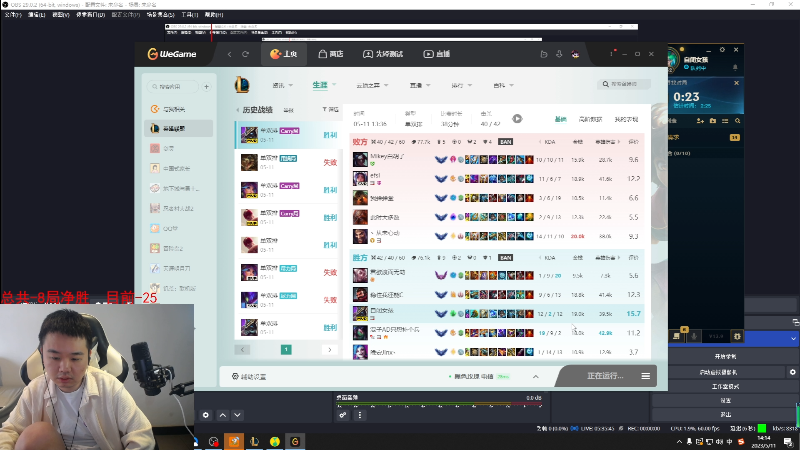Open the WeGame download manager icon
The width and height of the screenshot is (800, 450).
(559, 54)
